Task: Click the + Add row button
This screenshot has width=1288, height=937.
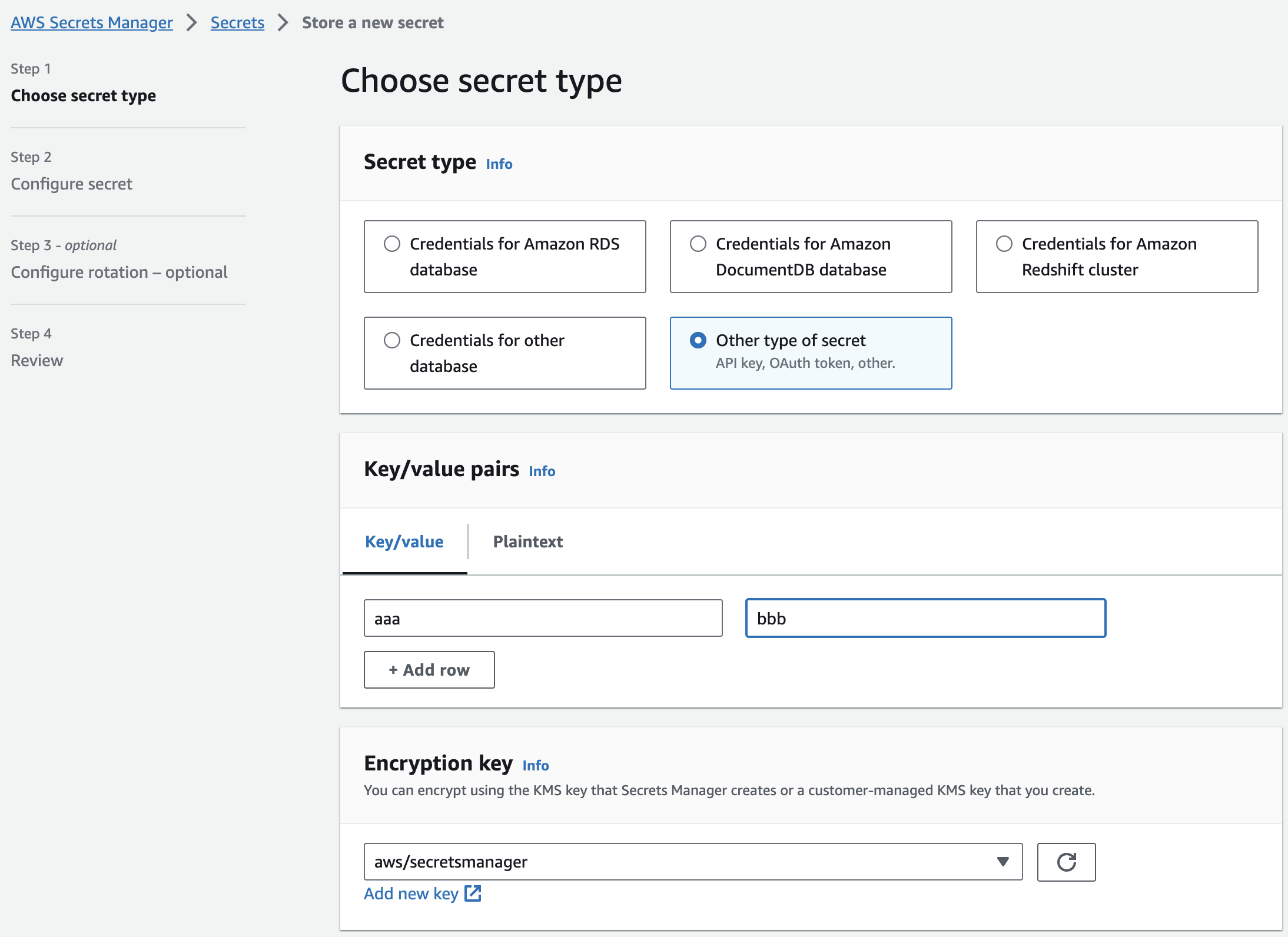Action: coord(429,670)
